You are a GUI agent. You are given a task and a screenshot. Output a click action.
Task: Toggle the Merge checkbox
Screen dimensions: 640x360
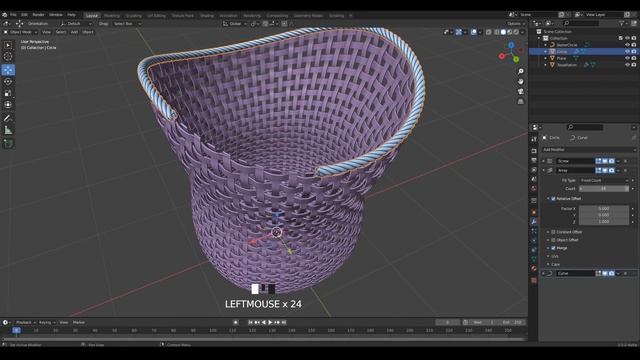(553, 248)
